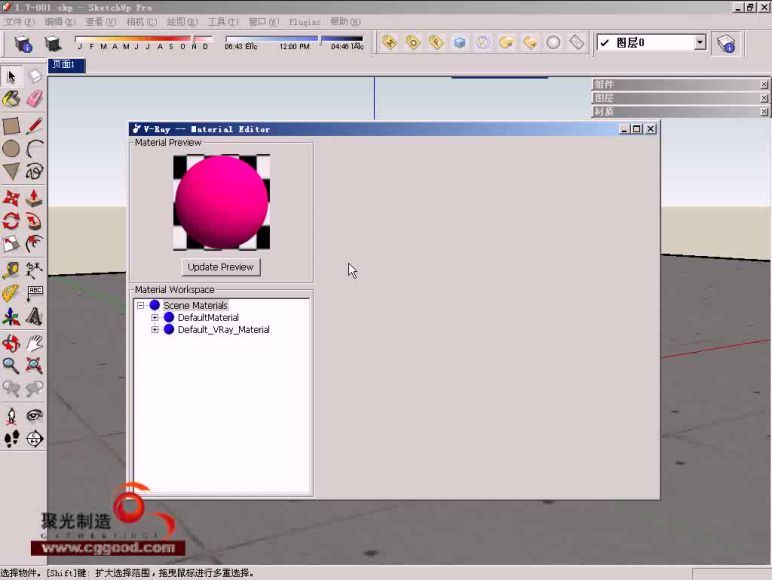Select the ABC Text label tool
Viewport: 772px width, 580px height.
pyautogui.click(x=34, y=293)
